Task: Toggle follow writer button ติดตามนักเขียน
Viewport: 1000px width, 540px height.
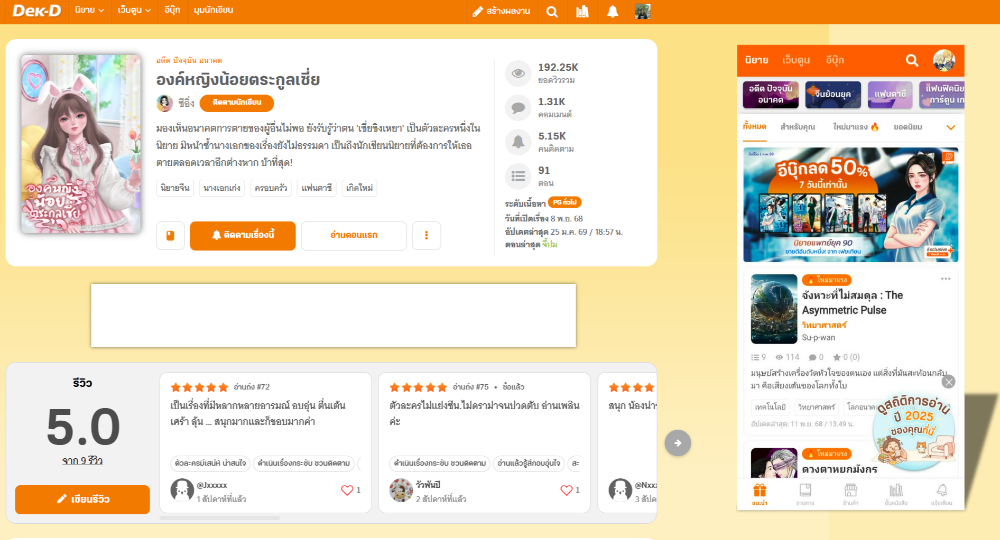Action: click(x=236, y=103)
